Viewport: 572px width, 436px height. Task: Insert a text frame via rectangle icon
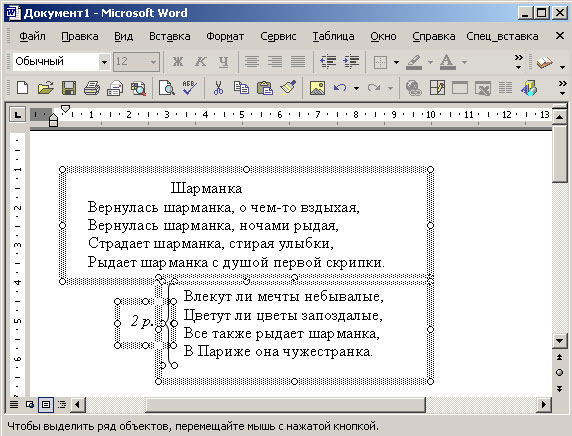460,88
